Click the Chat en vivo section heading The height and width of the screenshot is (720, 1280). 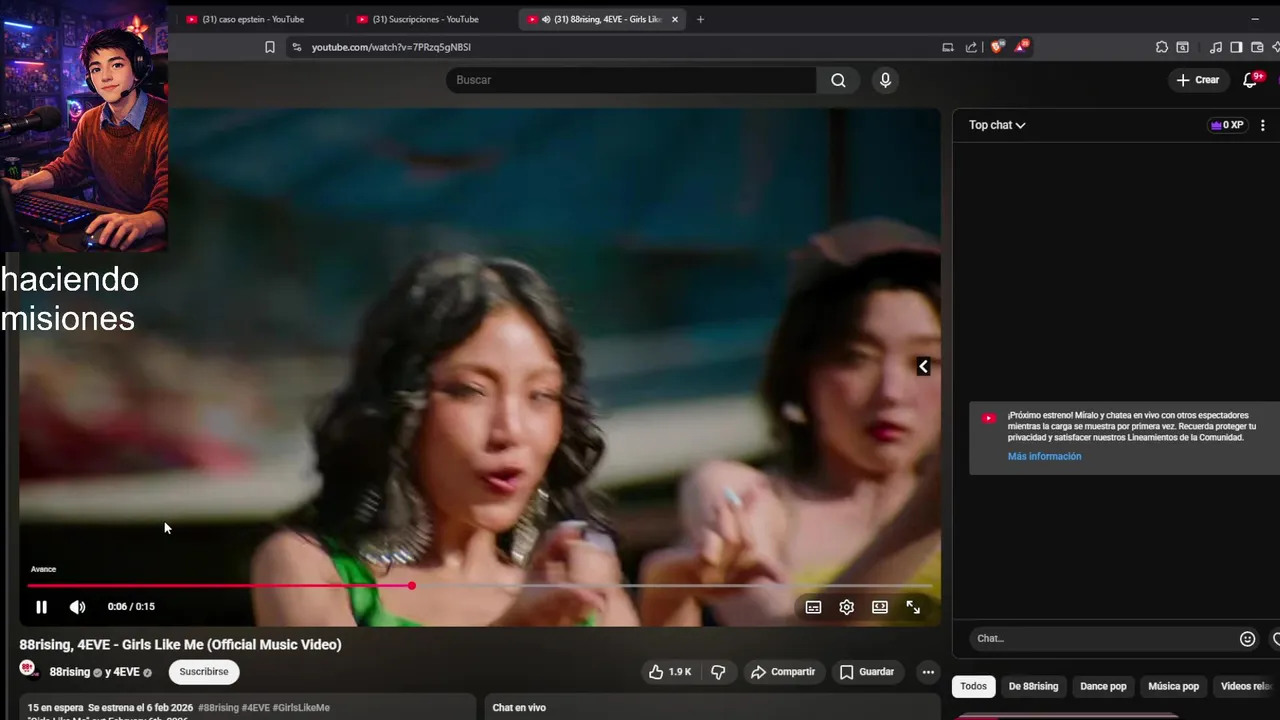pyautogui.click(x=519, y=708)
